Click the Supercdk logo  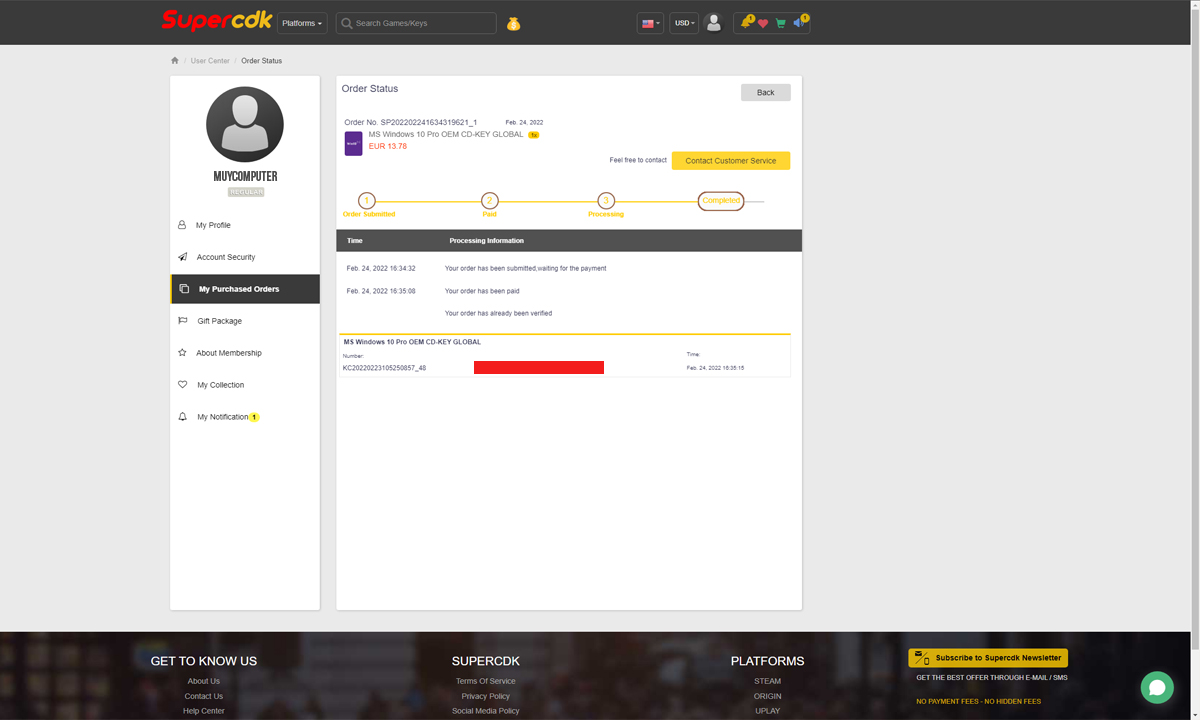(216, 21)
